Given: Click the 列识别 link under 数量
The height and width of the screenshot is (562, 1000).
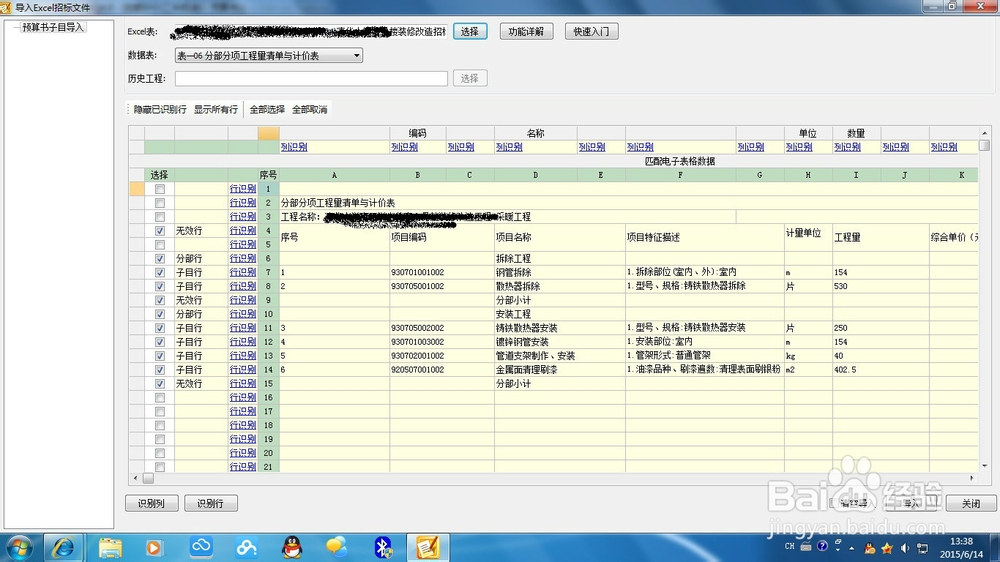Looking at the screenshot, I should pos(847,147).
